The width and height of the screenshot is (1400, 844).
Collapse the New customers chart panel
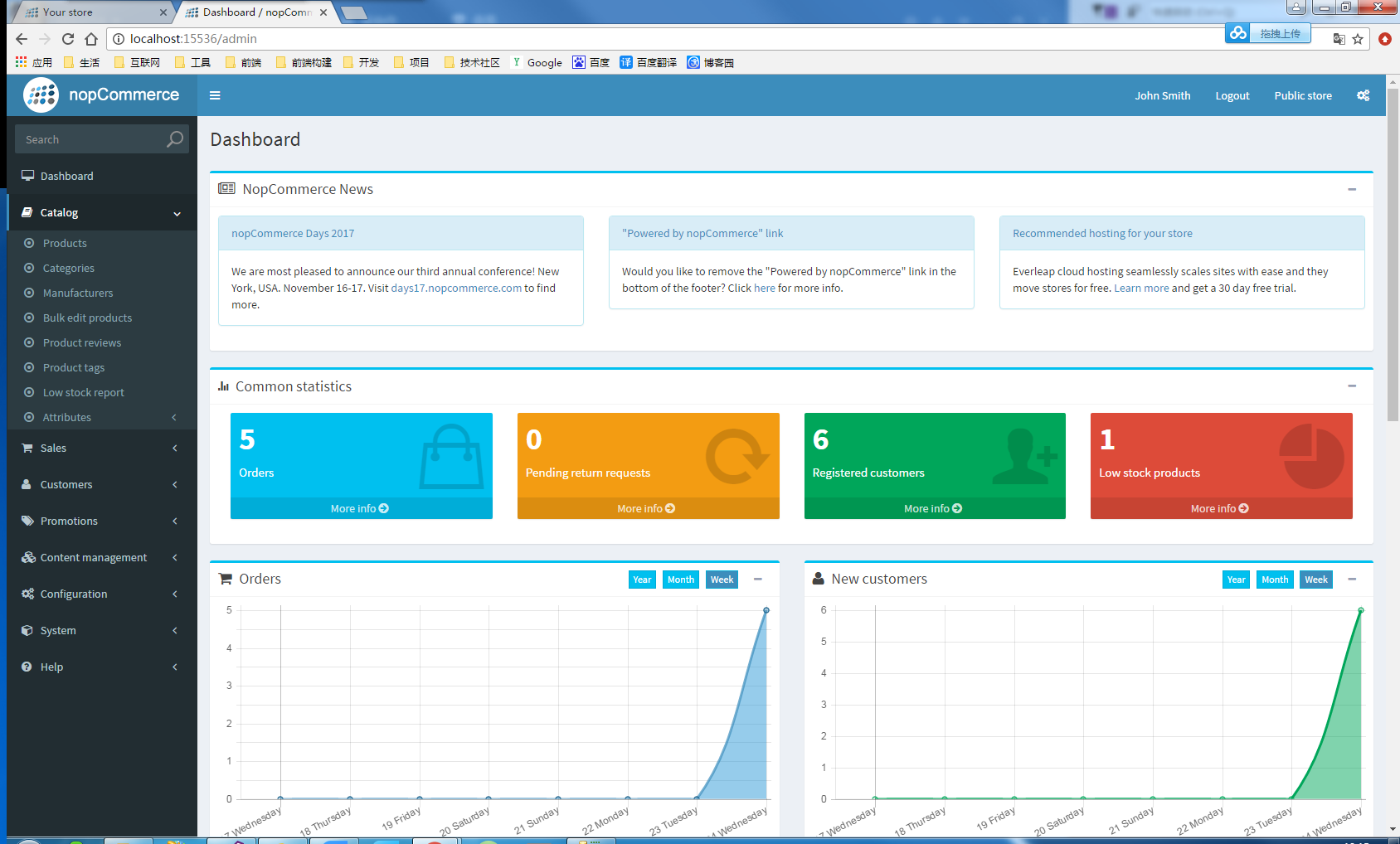click(1352, 580)
